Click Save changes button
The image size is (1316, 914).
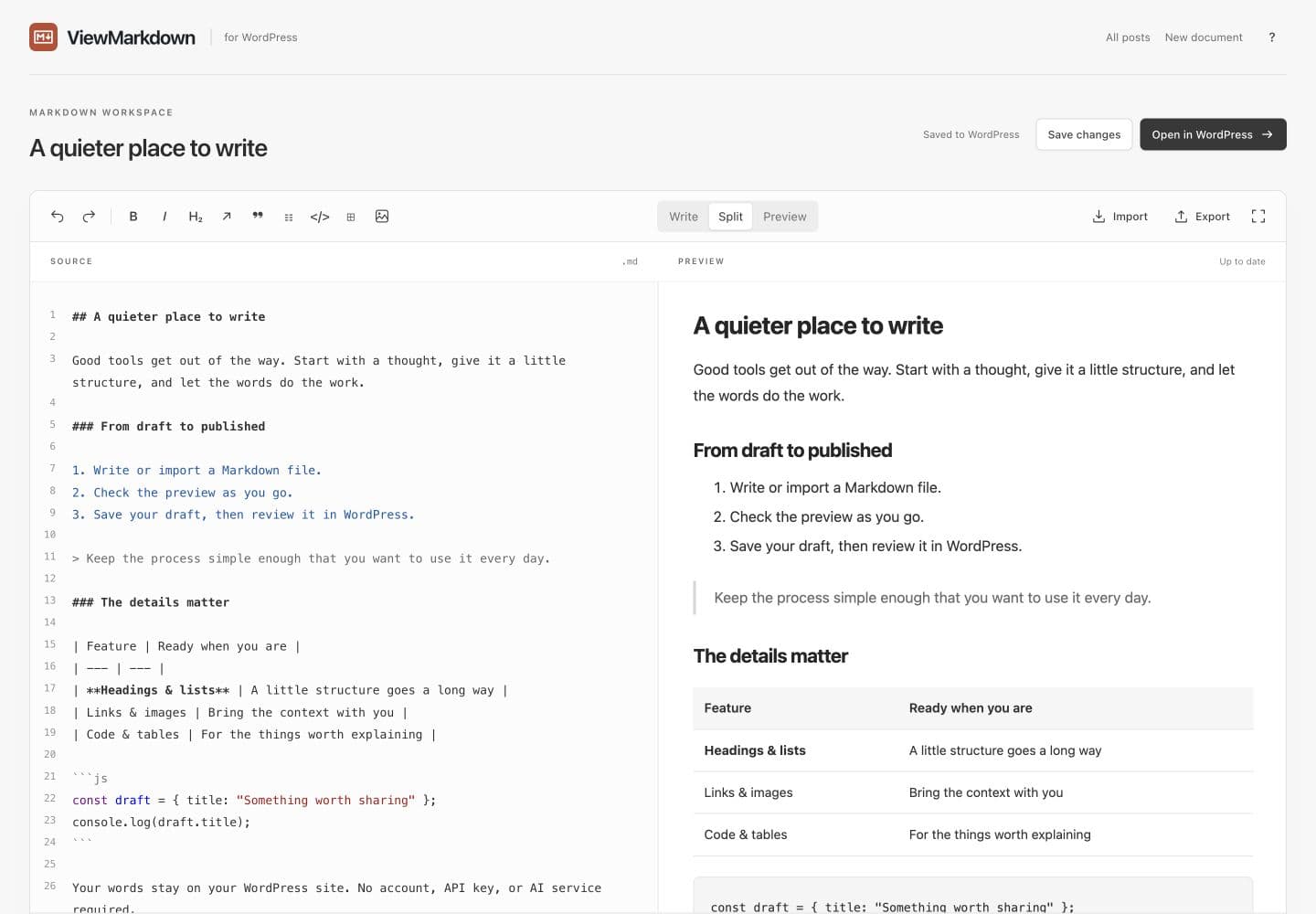(1084, 134)
